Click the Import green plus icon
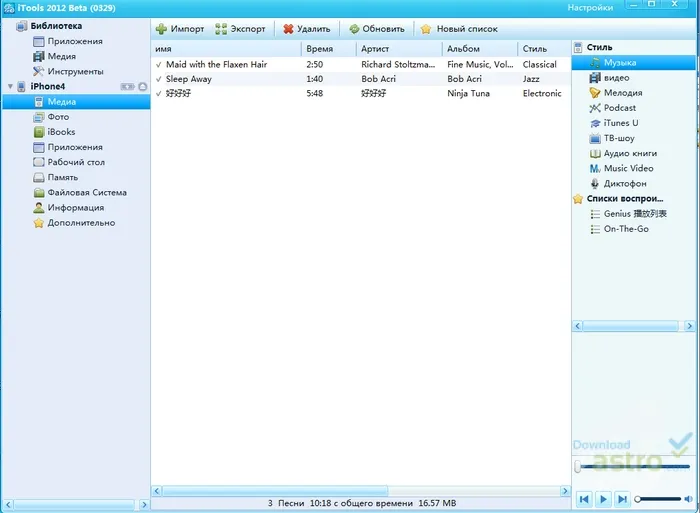700x513 pixels. click(161, 29)
